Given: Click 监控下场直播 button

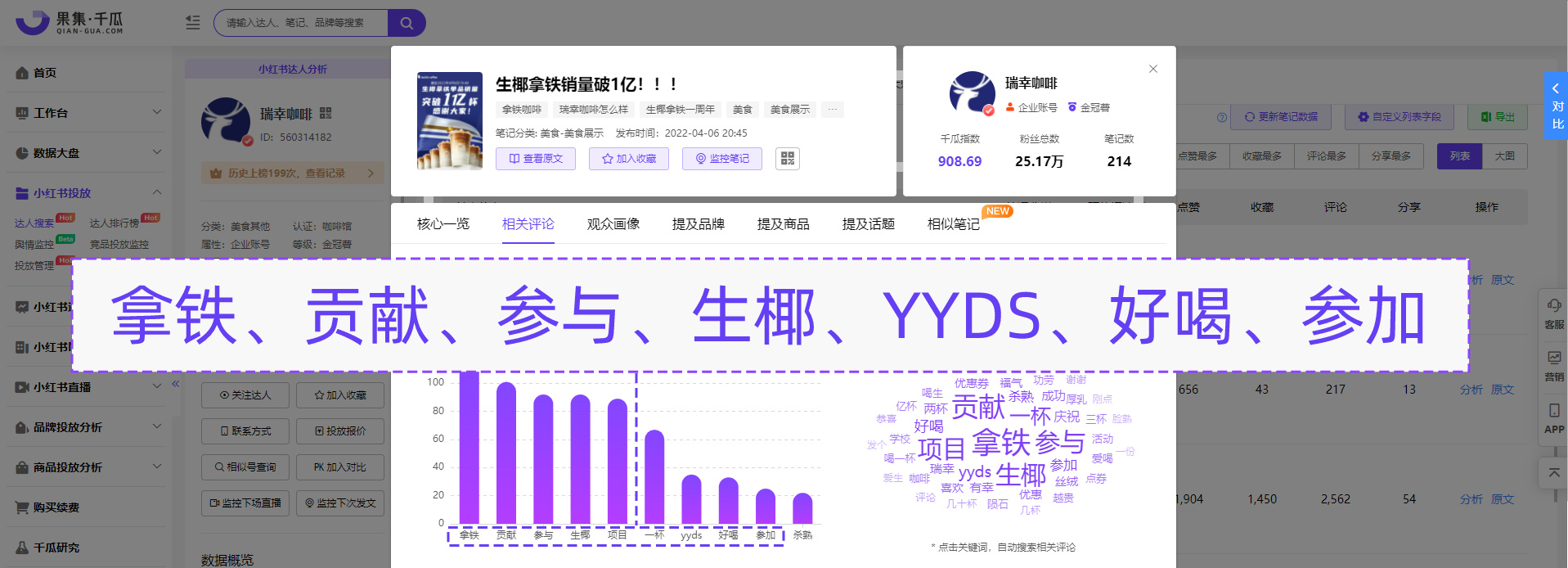Looking at the screenshot, I should (x=245, y=503).
